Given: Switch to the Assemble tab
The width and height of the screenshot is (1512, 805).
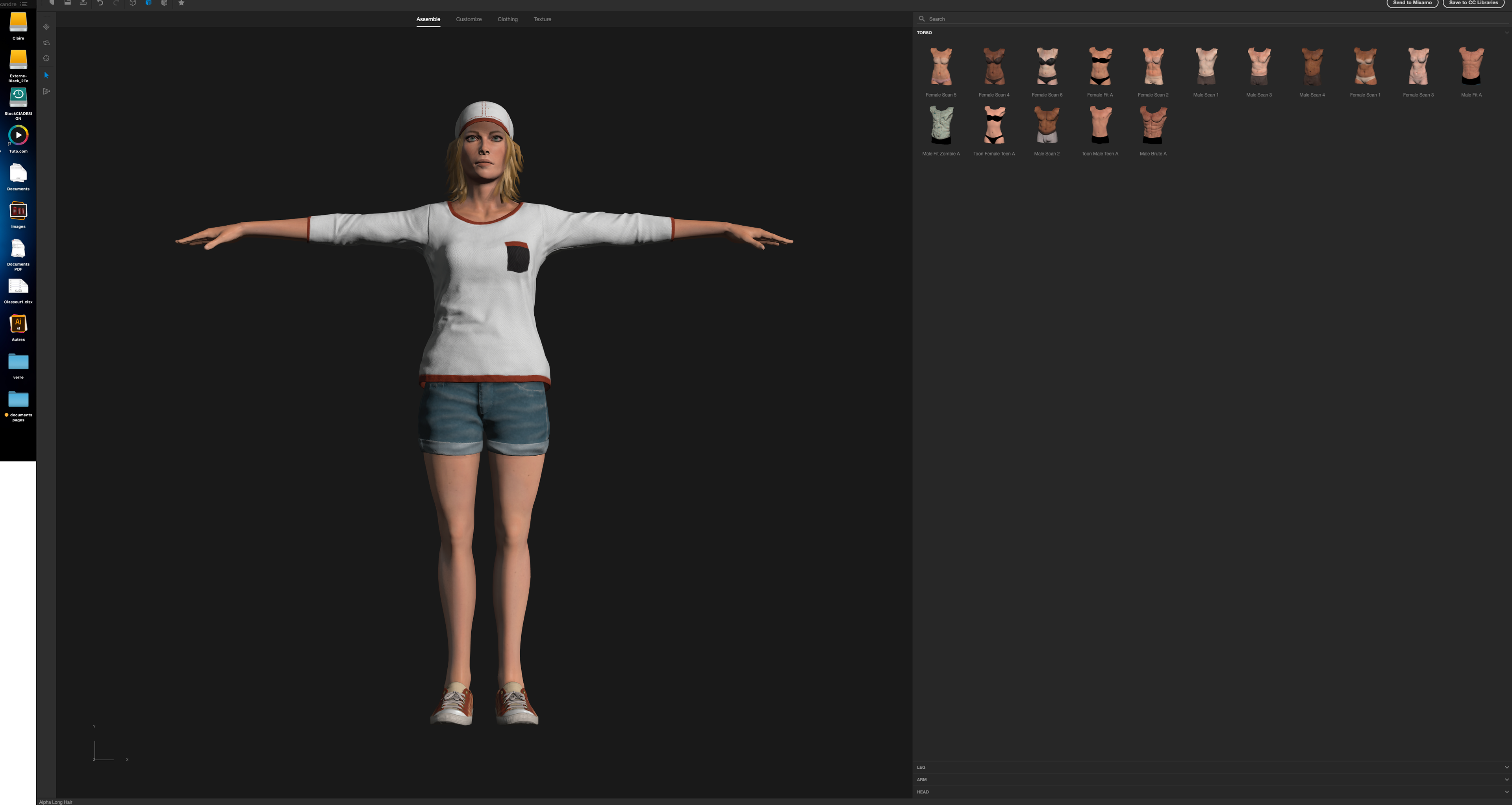Looking at the screenshot, I should (428, 19).
